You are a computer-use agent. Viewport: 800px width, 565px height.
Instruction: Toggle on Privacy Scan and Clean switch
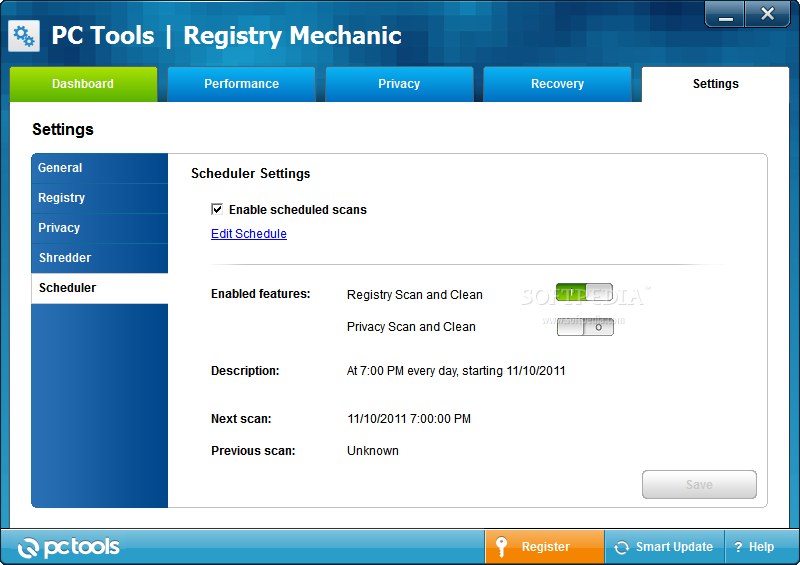tap(585, 327)
